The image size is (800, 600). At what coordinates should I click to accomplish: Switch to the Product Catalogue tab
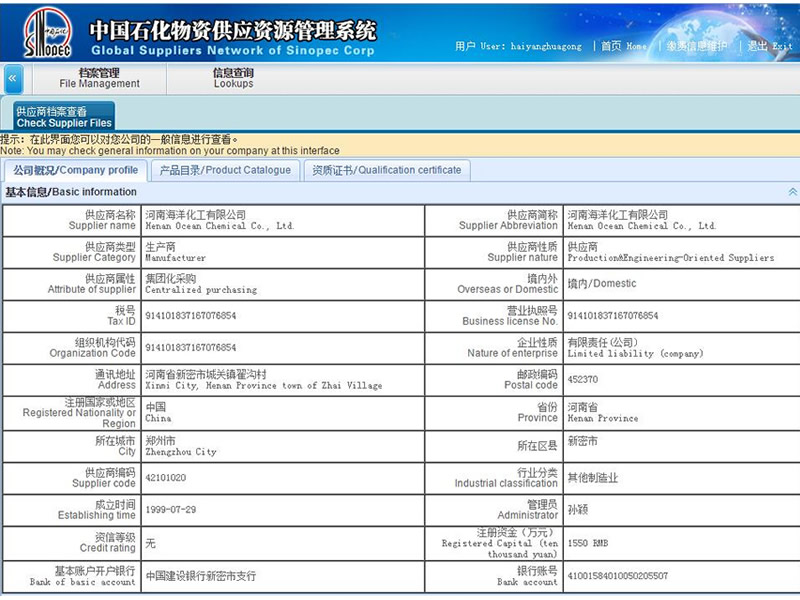225,170
